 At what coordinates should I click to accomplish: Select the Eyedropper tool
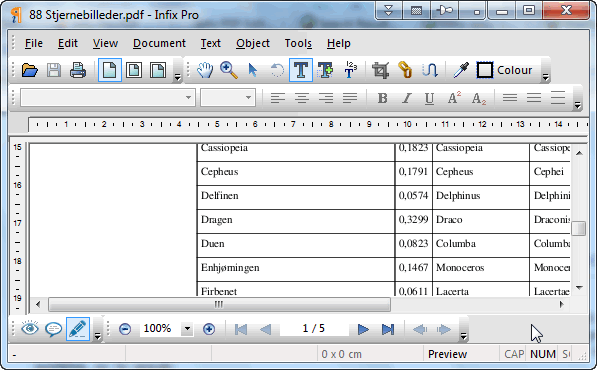click(461, 70)
